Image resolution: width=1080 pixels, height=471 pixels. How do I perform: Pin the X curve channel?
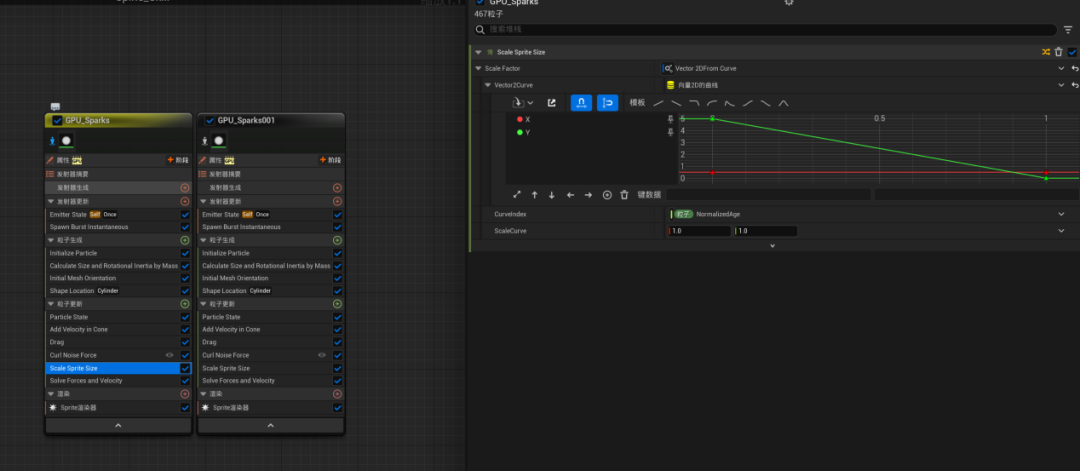(671, 120)
